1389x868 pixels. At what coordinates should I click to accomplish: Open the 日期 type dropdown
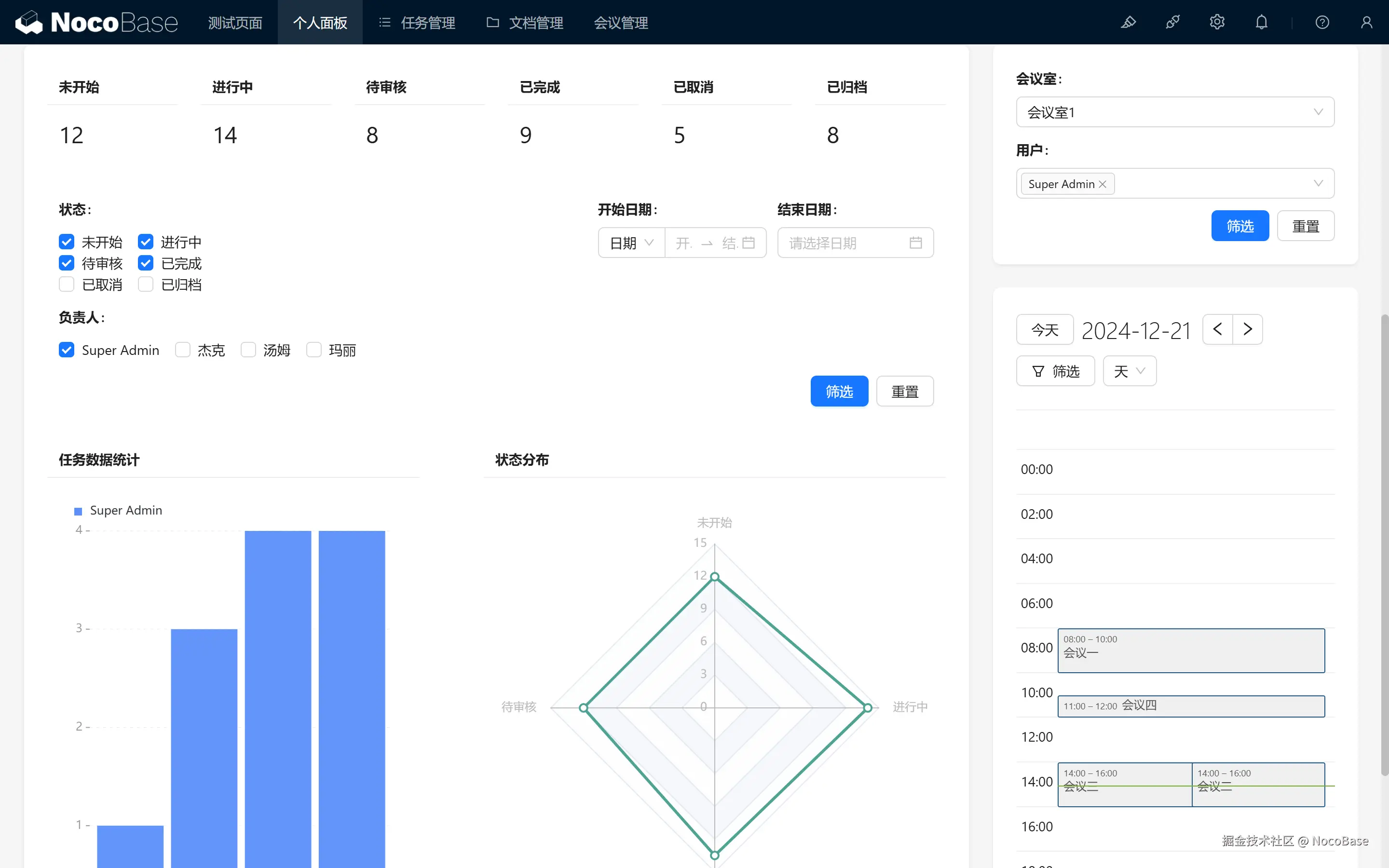coord(631,243)
